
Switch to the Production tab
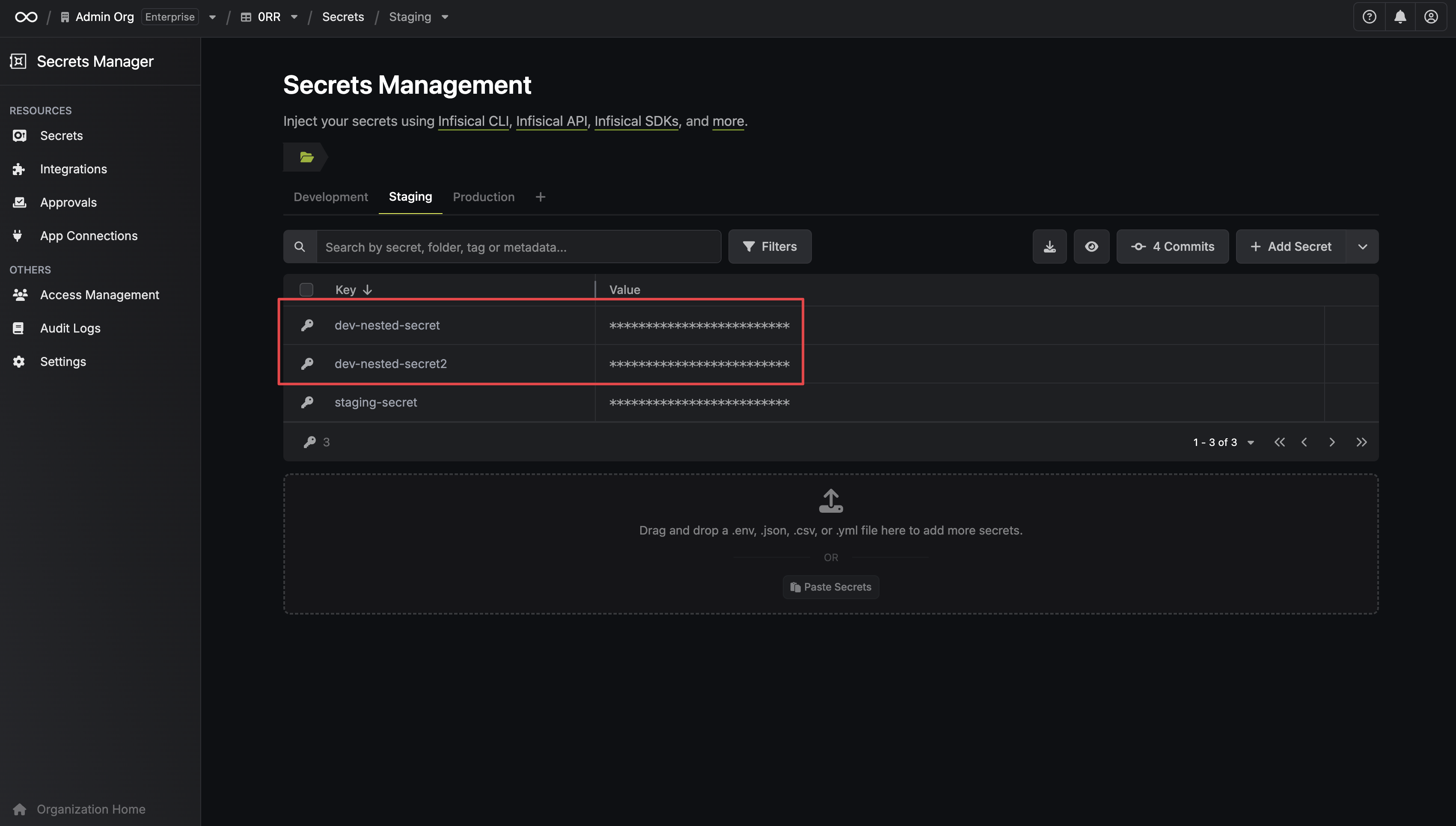pyautogui.click(x=484, y=197)
